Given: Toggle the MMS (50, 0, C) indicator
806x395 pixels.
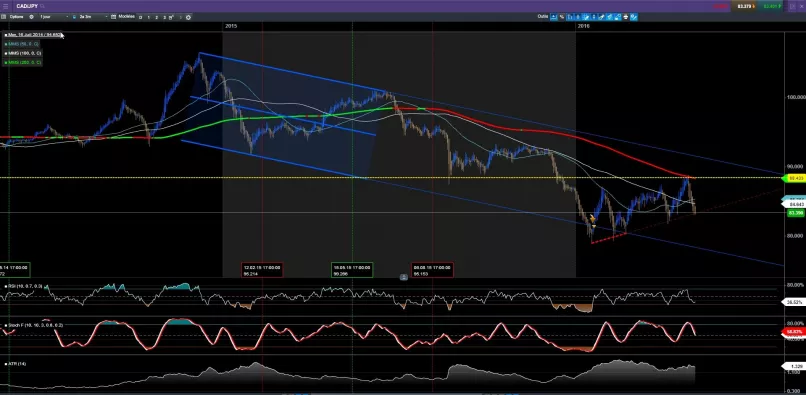Looking at the screenshot, I should coord(22,44).
